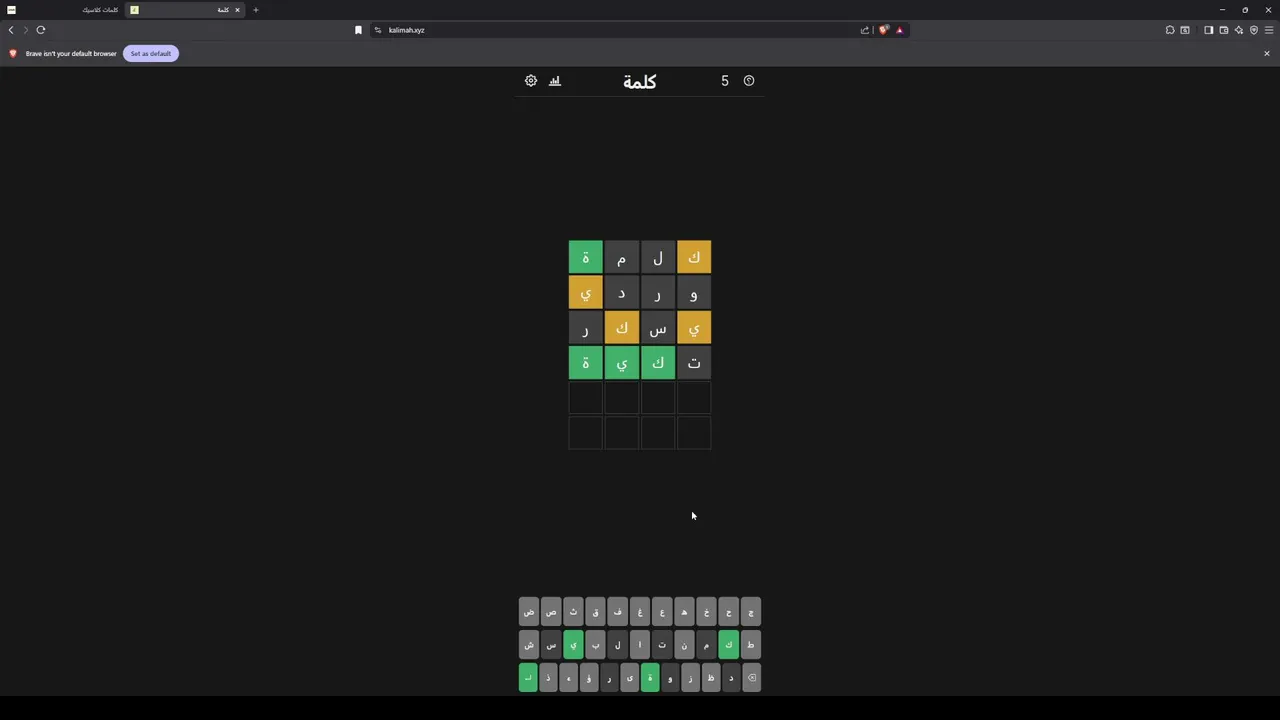The image size is (1280, 720).
Task: Open Brave VPN shield icon
Action: (1254, 30)
